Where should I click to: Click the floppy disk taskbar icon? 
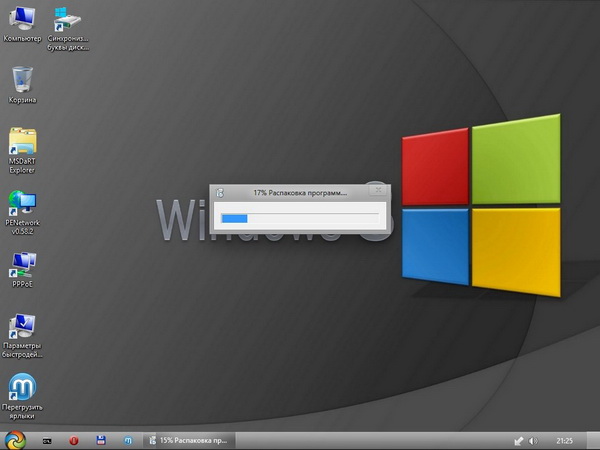click(101, 440)
